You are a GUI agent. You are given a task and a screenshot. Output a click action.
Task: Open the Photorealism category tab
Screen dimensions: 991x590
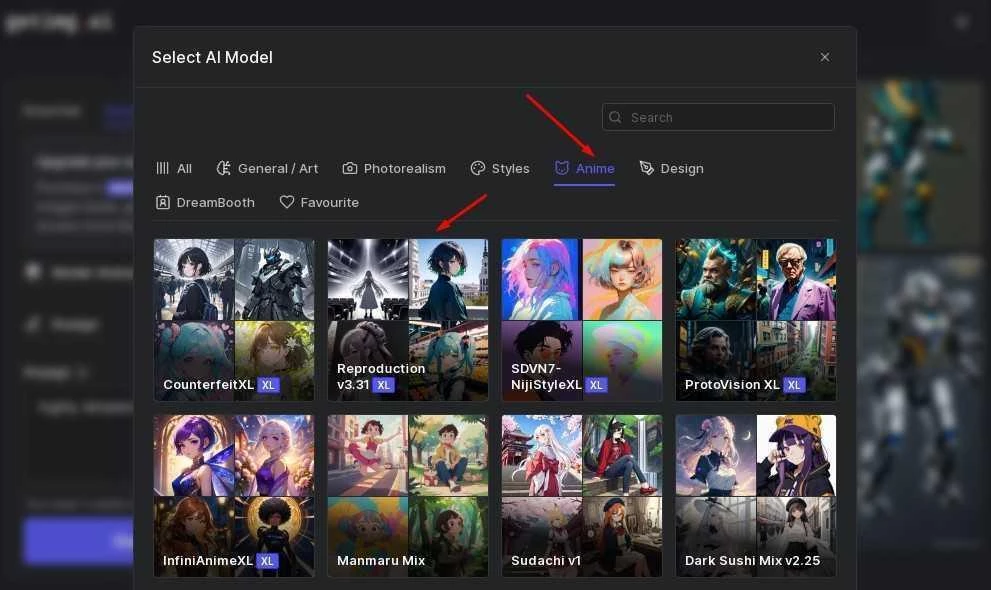coord(394,169)
